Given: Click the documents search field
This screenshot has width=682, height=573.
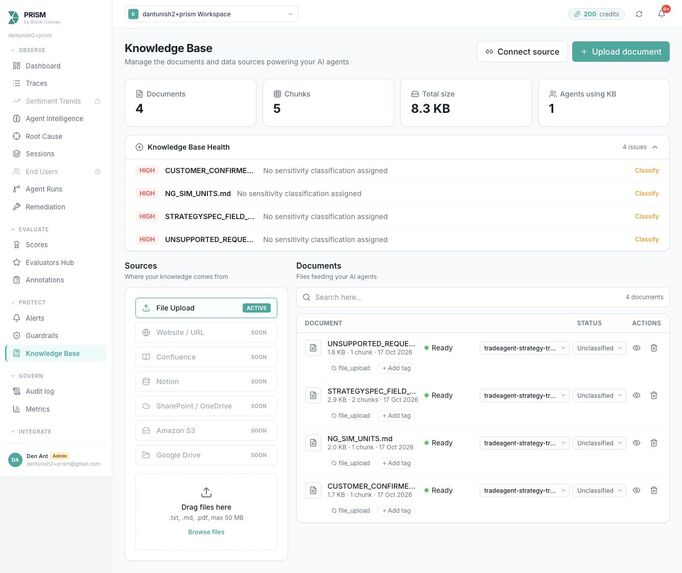Looking at the screenshot, I should pyautogui.click(x=483, y=297).
